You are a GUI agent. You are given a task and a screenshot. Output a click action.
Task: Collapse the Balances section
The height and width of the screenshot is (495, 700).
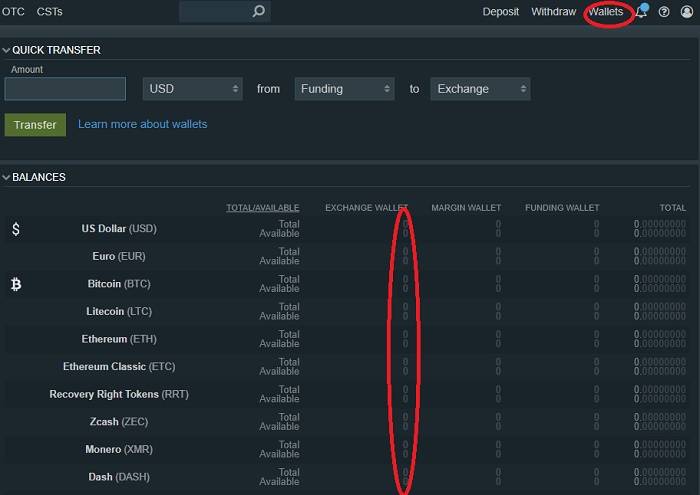pyautogui.click(x=6, y=178)
